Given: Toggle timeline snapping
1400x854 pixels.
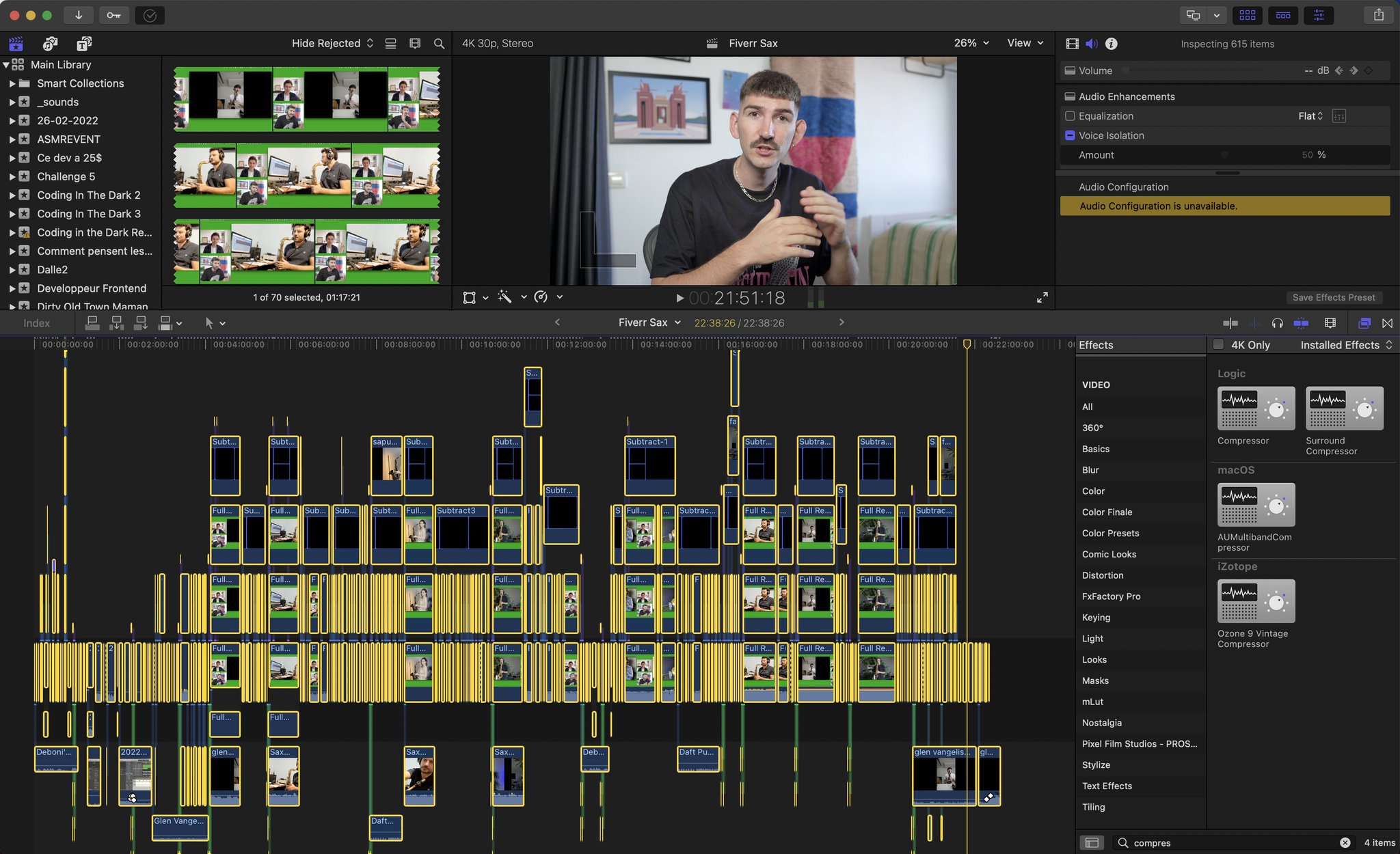Looking at the screenshot, I should (1301, 322).
